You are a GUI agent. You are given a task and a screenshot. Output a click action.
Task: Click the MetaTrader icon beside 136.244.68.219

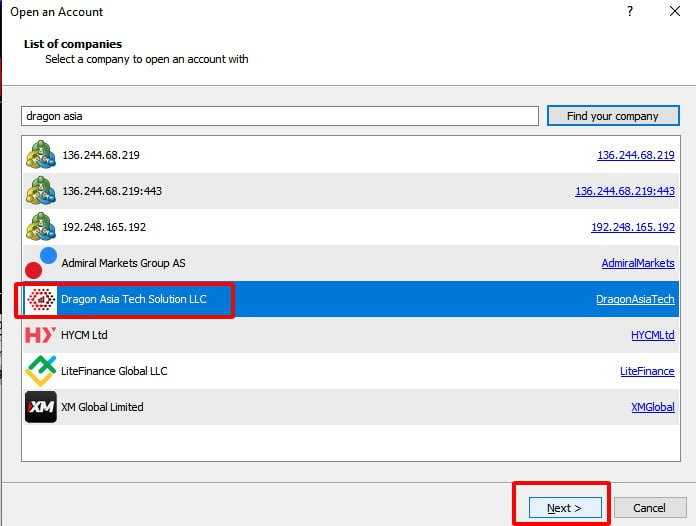41,154
